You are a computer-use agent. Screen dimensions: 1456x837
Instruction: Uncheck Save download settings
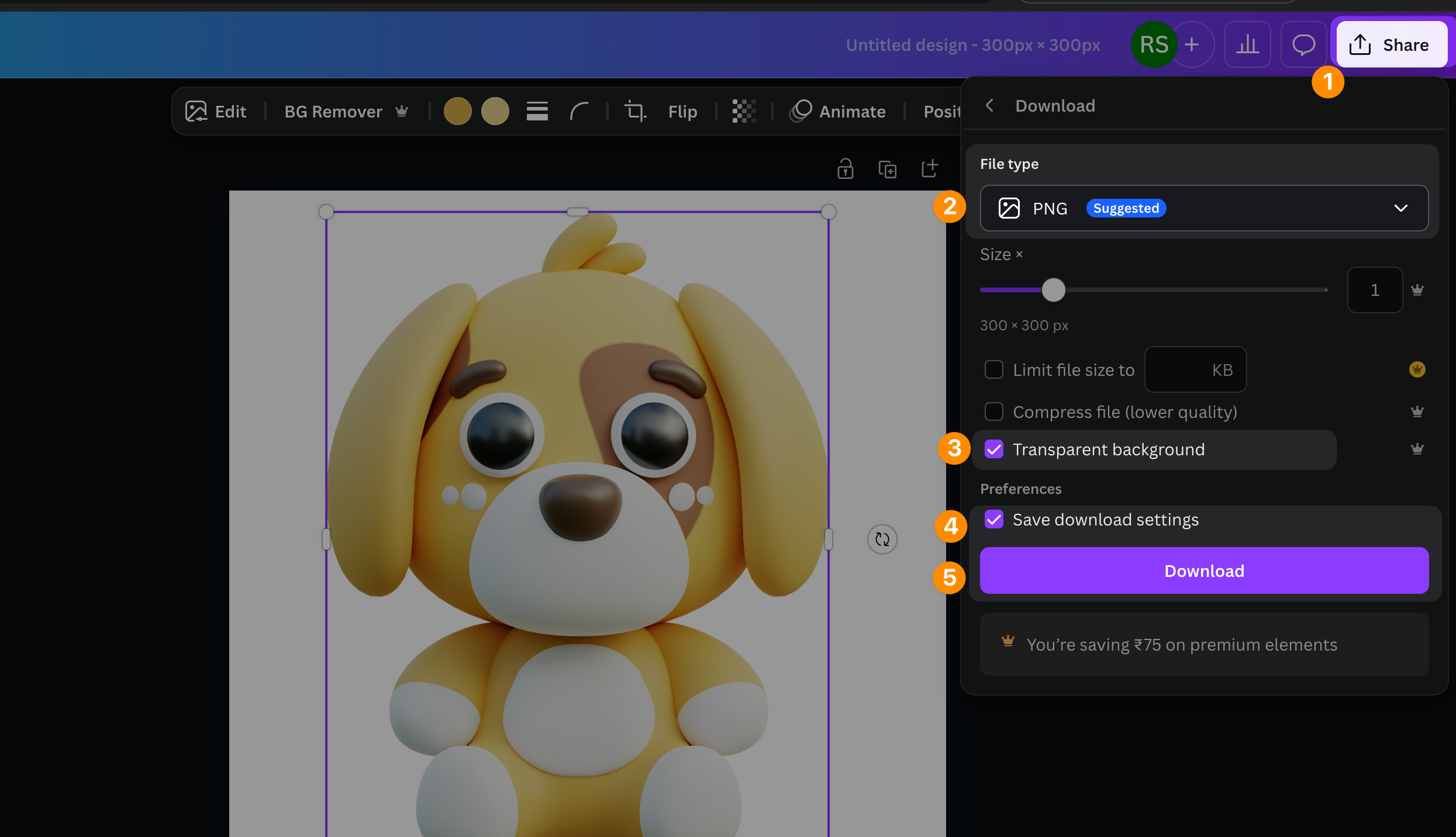[993, 520]
